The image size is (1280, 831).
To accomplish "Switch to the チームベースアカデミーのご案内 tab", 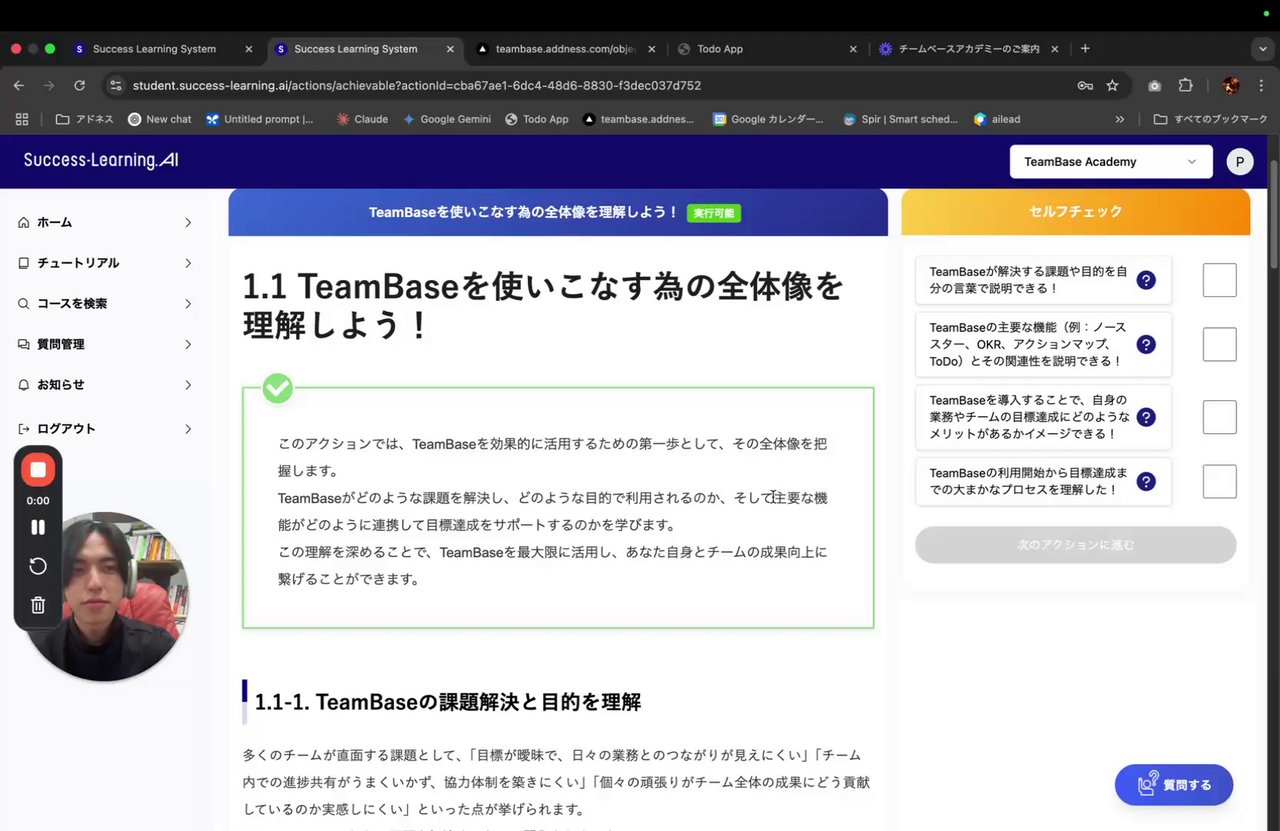I will 969,49.
